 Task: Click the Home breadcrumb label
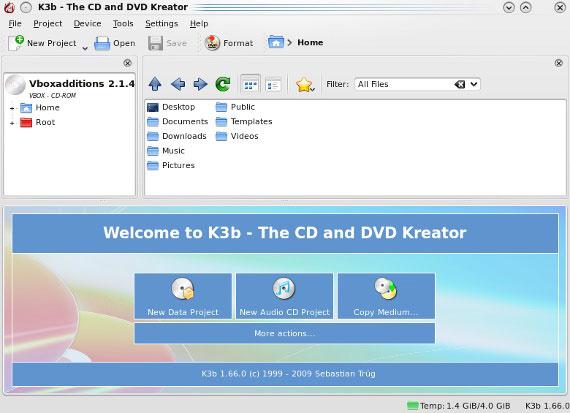(310, 43)
